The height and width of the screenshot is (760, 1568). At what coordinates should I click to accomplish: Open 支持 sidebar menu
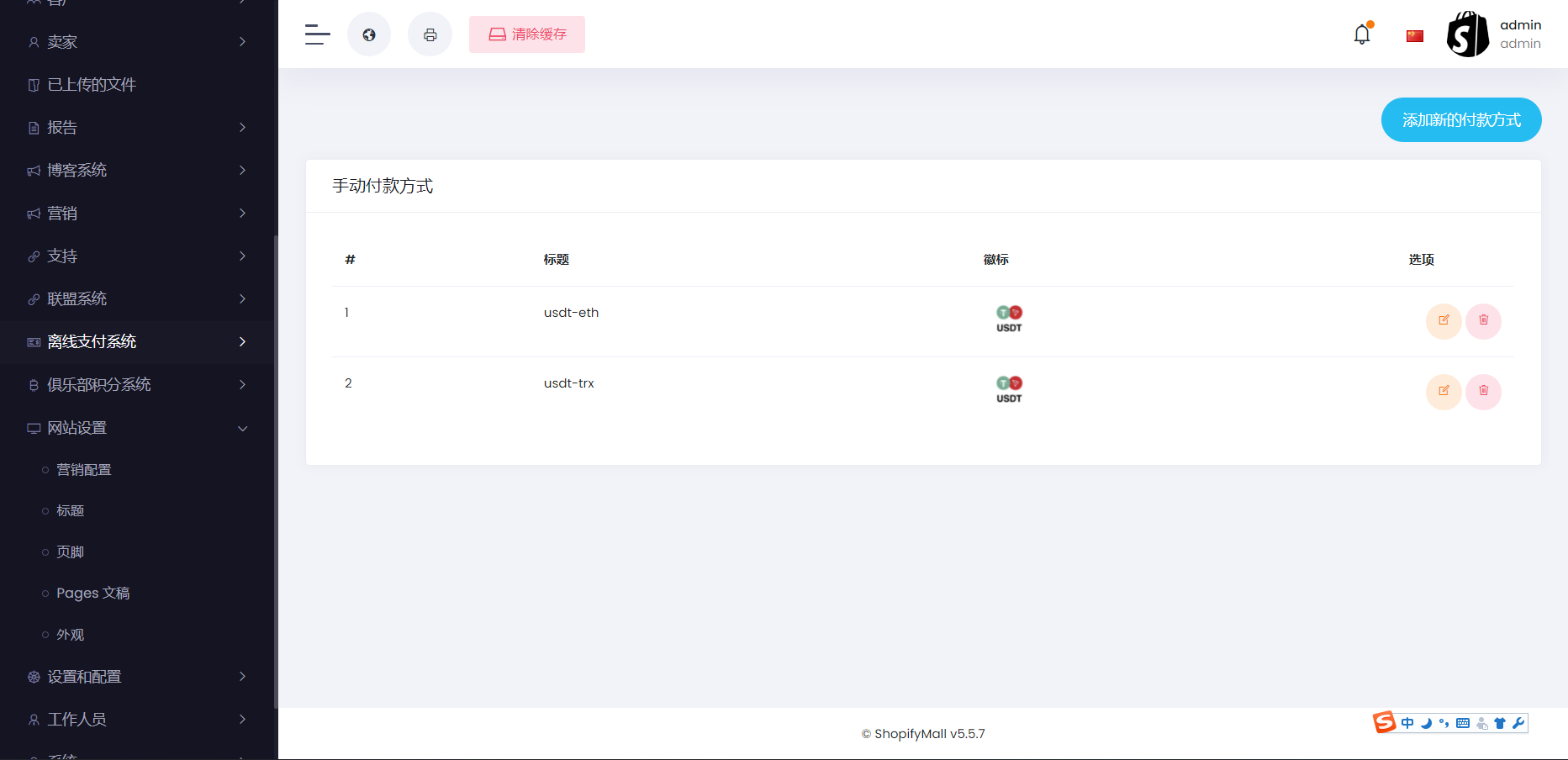137,256
